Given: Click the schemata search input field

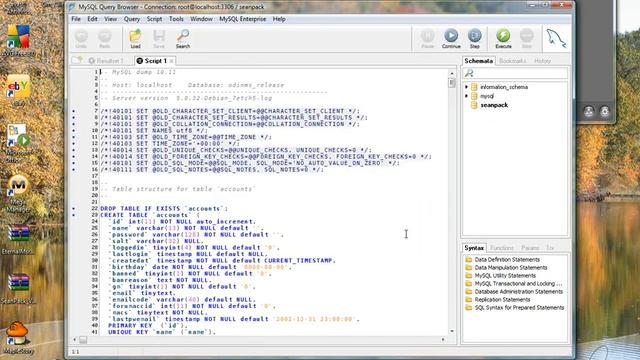Looking at the screenshot, I should click(515, 73).
